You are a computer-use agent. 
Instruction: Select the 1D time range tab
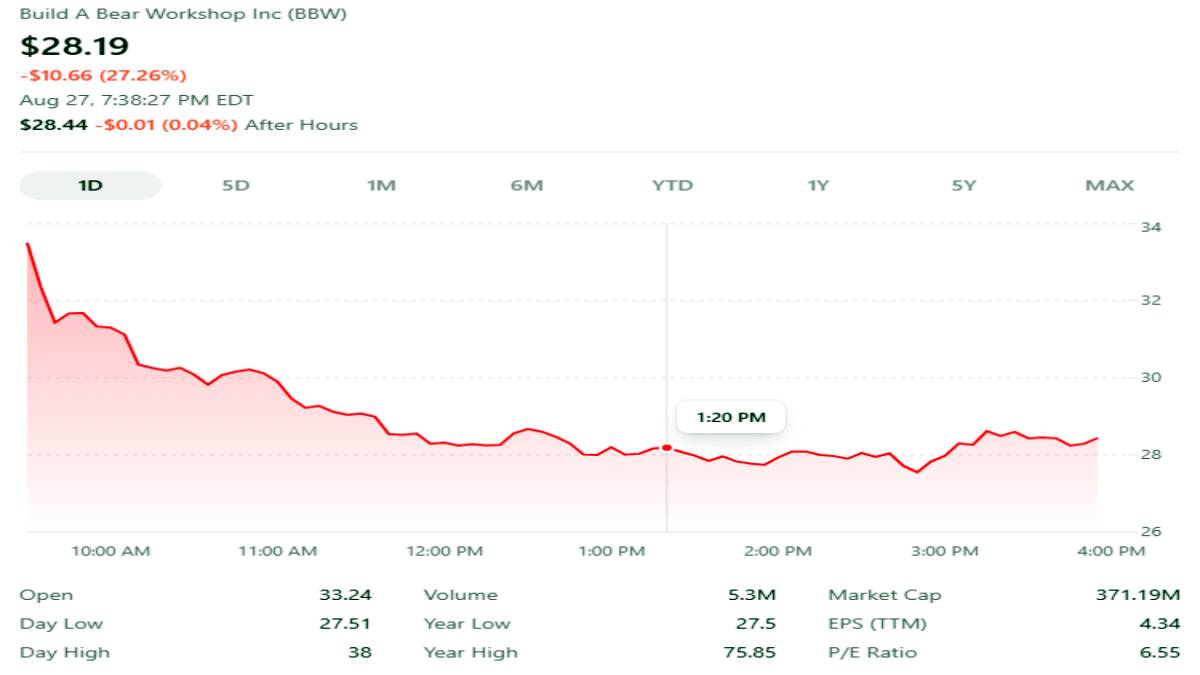tap(90, 185)
